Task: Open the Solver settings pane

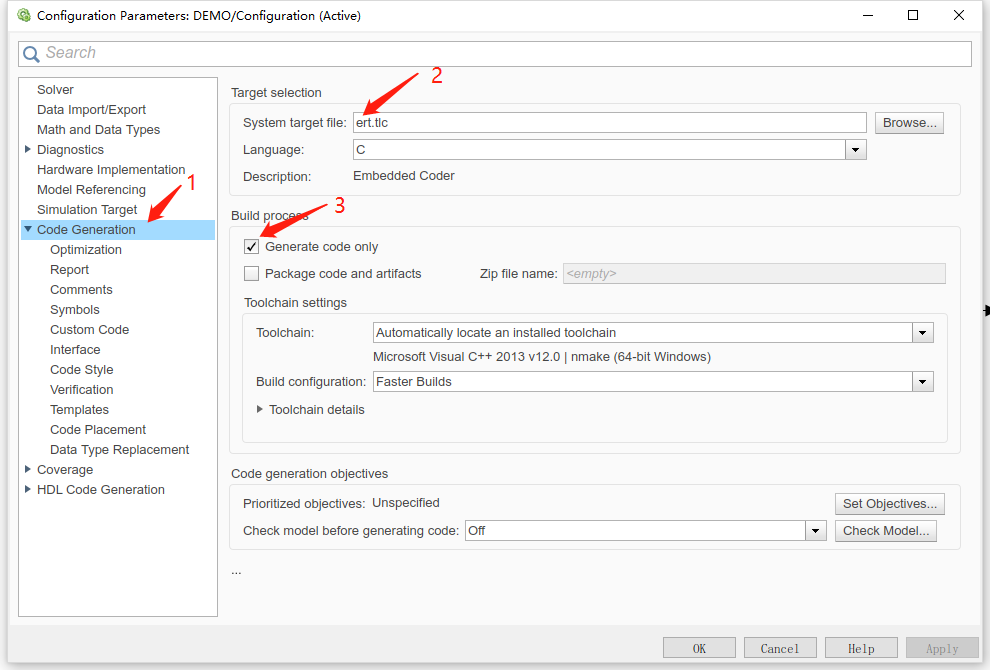Action: pyautogui.click(x=55, y=90)
